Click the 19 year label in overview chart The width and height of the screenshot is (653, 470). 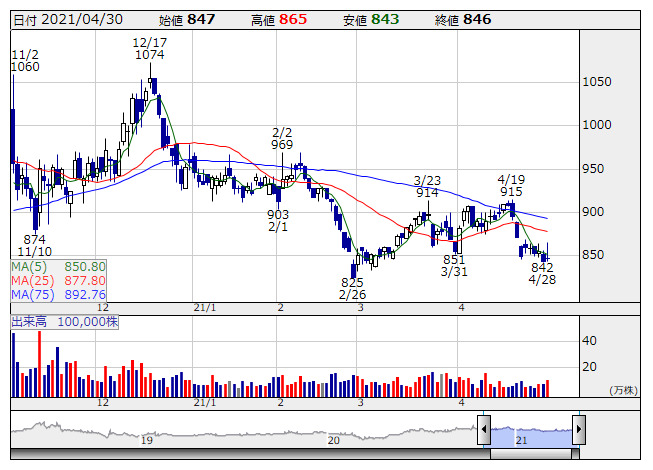click(147, 440)
